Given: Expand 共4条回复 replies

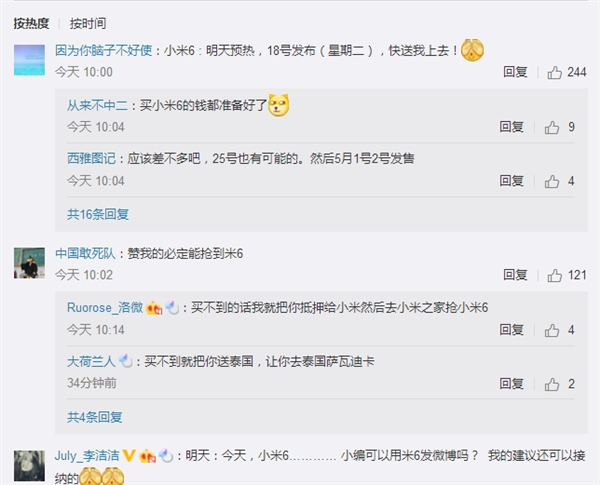Looking at the screenshot, I should (95, 417).
